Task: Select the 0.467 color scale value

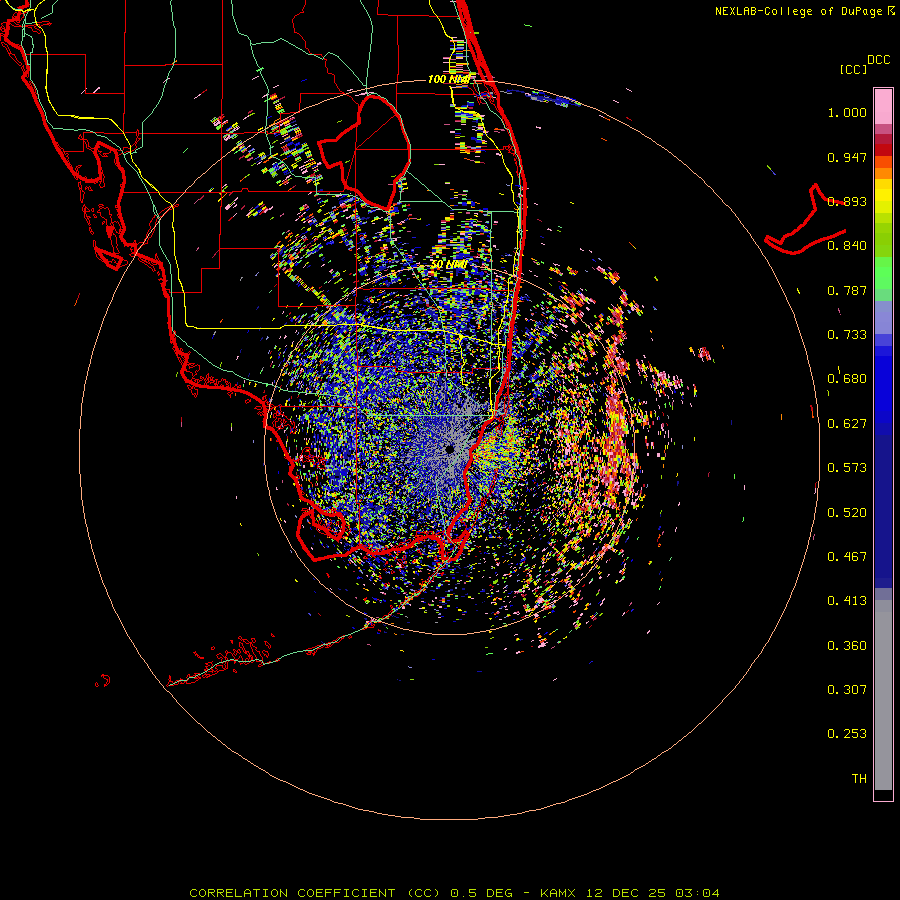Action: [x=847, y=557]
